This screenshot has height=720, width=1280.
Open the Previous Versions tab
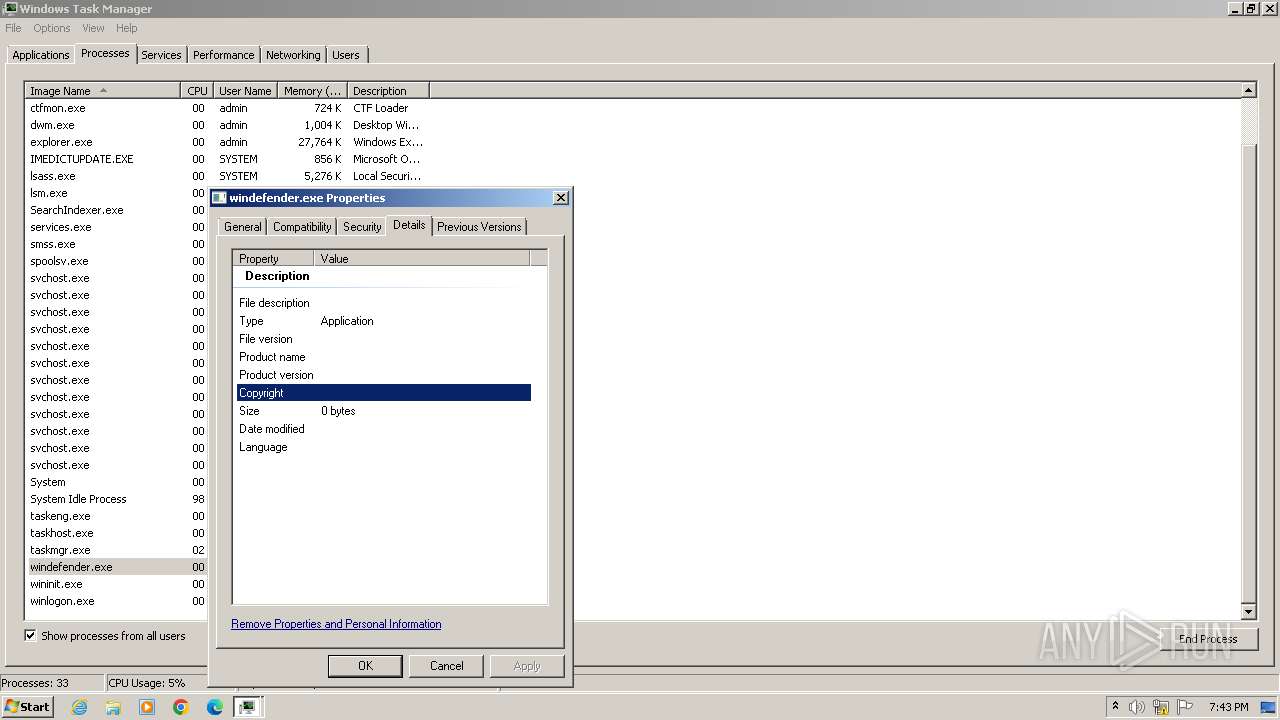coord(479,227)
